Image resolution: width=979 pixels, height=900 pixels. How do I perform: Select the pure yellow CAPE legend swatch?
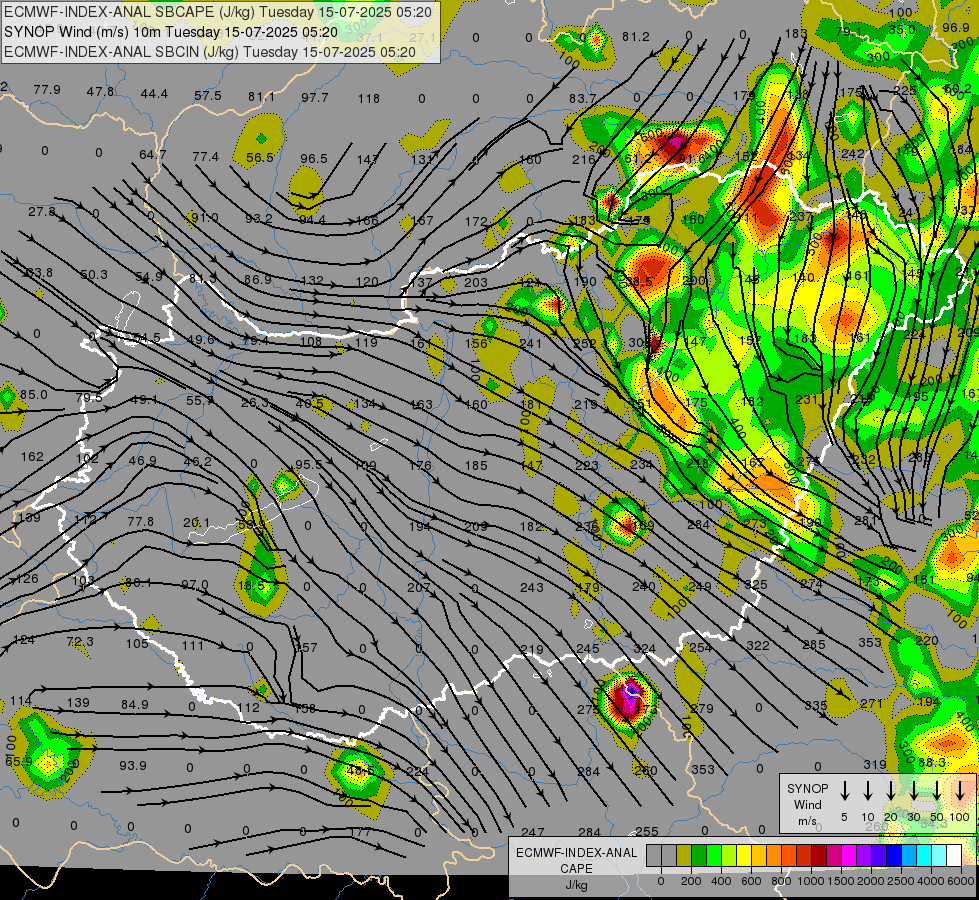tap(744, 856)
